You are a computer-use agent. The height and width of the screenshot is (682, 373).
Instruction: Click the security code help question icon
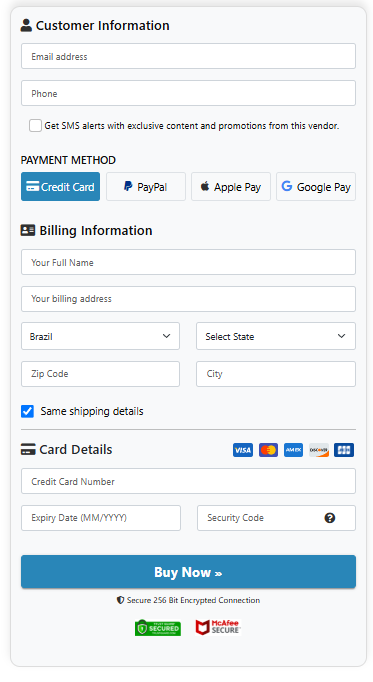(330, 518)
